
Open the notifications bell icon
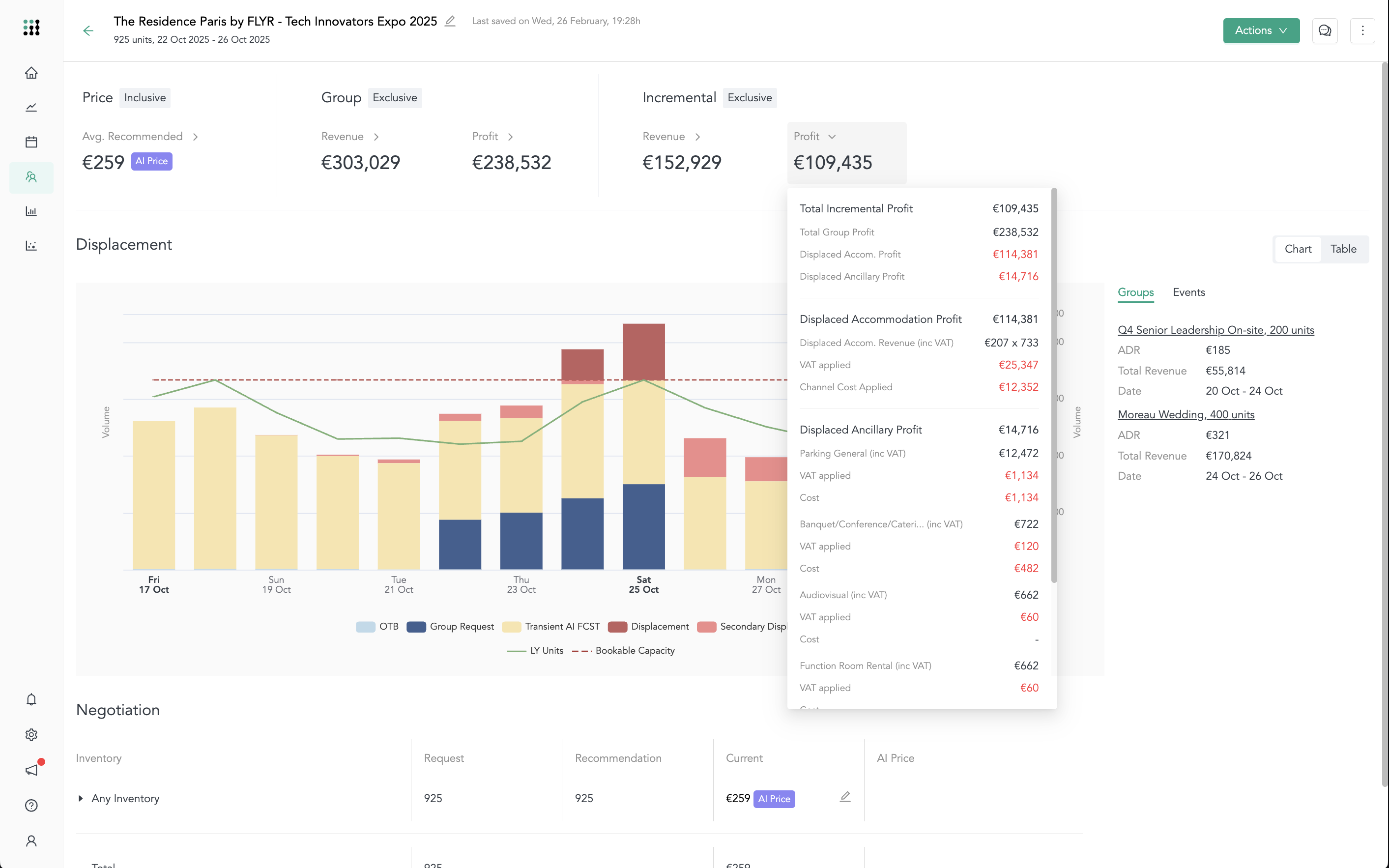click(x=31, y=699)
